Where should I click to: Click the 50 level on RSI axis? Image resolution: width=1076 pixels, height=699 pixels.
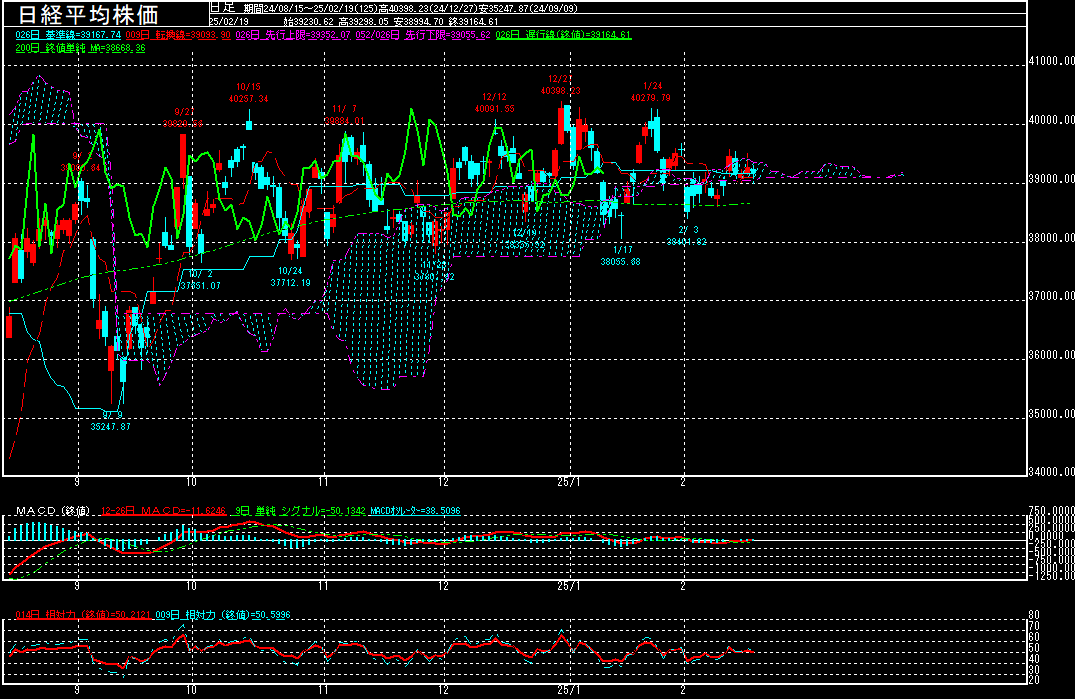click(x=1034, y=648)
